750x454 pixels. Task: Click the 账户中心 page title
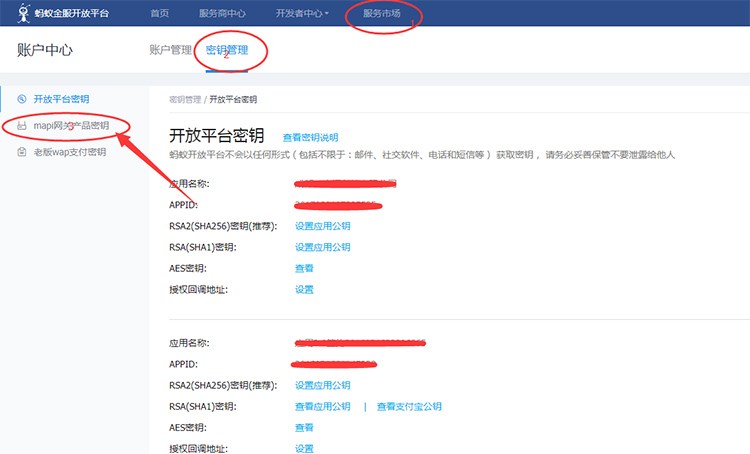coord(45,50)
